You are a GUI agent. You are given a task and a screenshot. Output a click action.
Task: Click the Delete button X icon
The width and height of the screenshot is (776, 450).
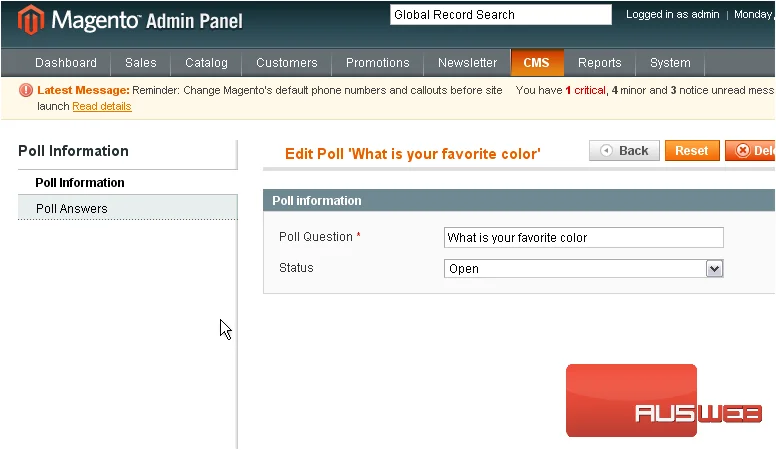click(742, 150)
